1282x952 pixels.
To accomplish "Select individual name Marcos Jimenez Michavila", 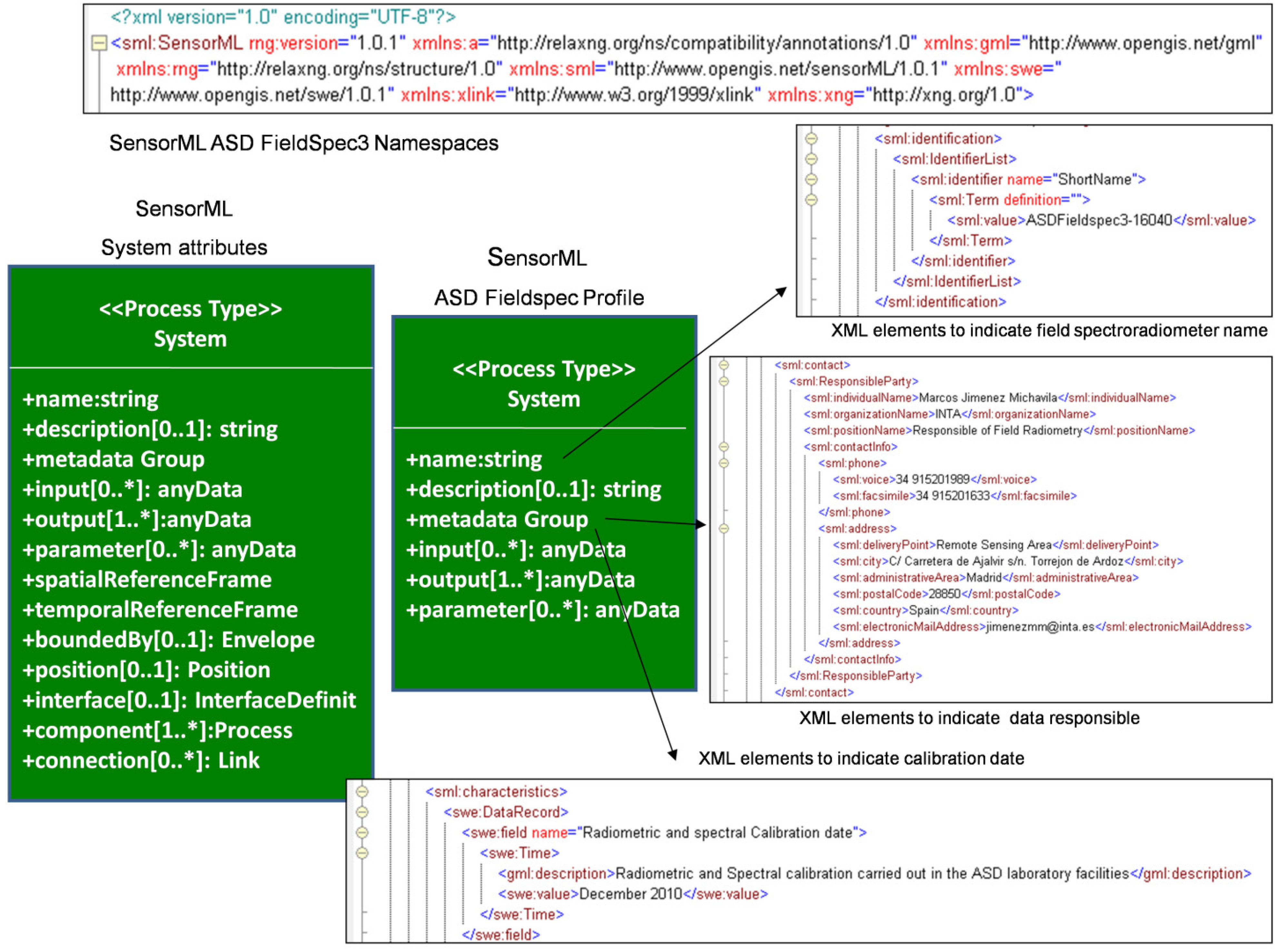I will [988, 398].
